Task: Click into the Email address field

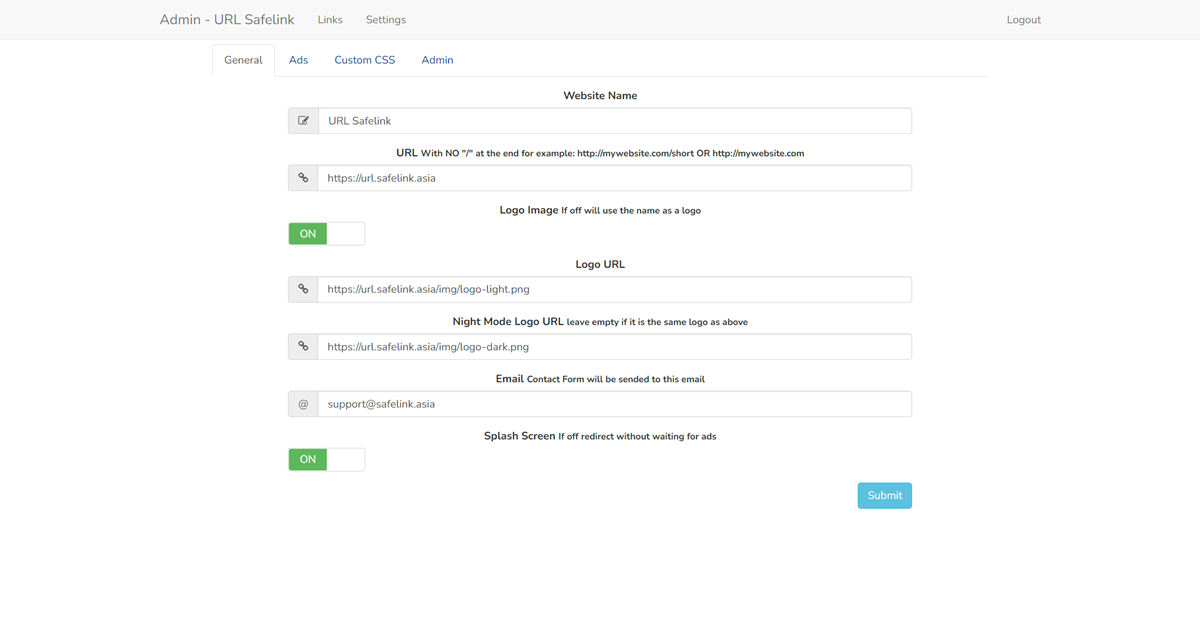Action: [614, 404]
